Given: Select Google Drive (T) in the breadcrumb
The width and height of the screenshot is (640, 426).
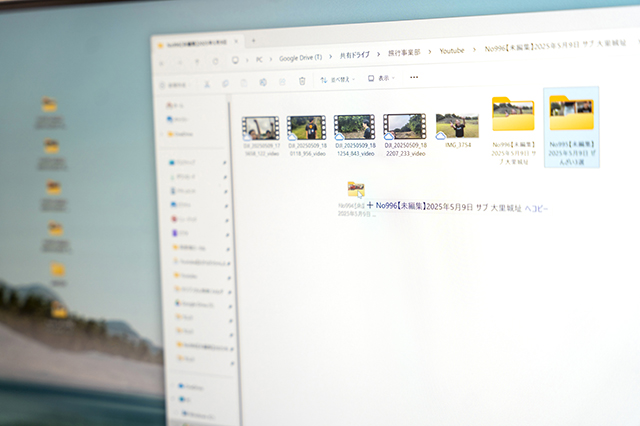Looking at the screenshot, I should coord(300,58).
